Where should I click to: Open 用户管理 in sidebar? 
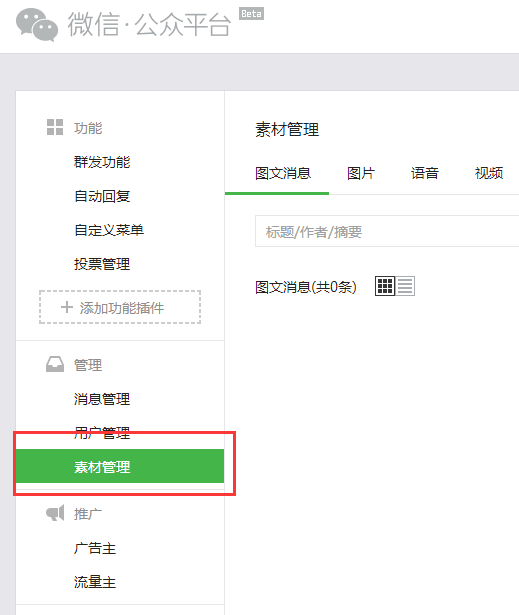102,433
